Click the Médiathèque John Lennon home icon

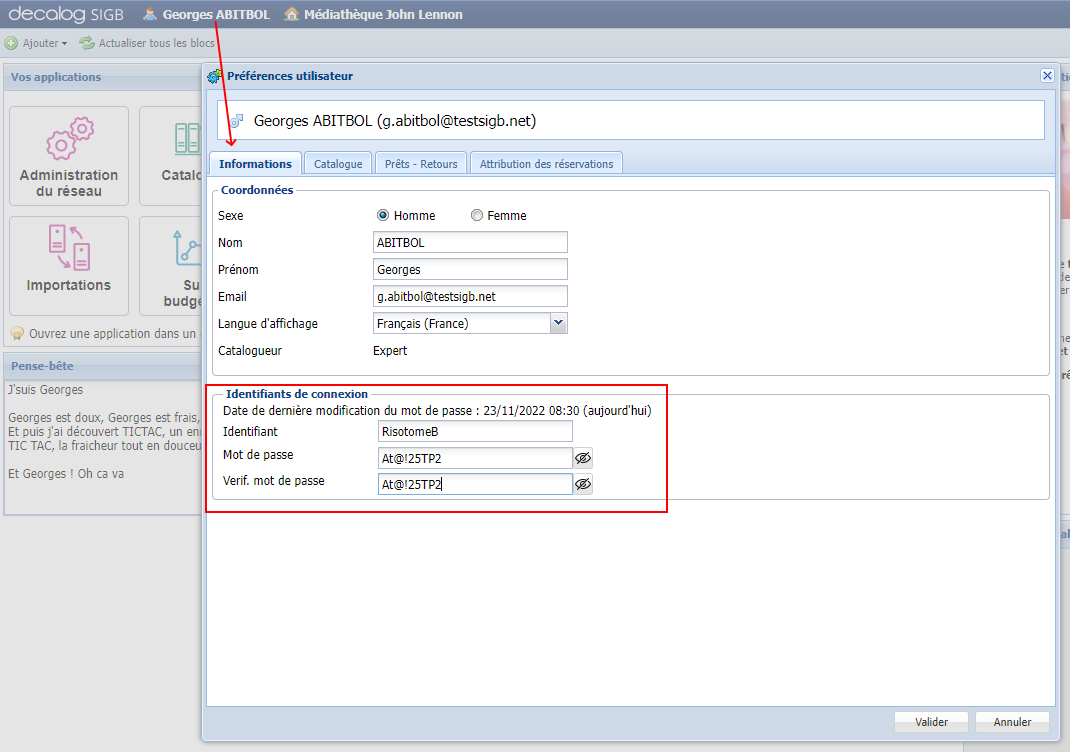point(292,14)
